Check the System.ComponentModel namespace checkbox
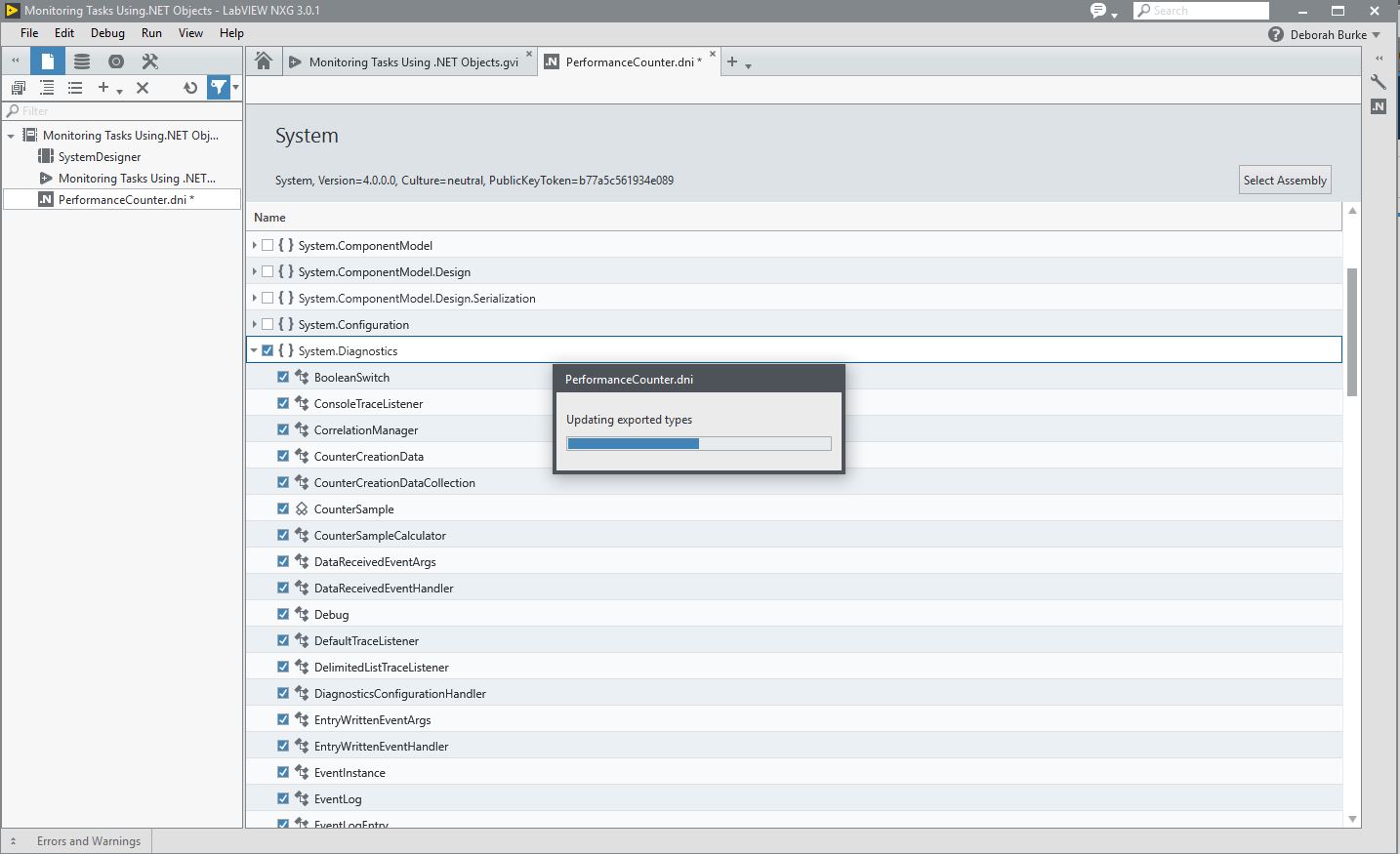 [268, 245]
